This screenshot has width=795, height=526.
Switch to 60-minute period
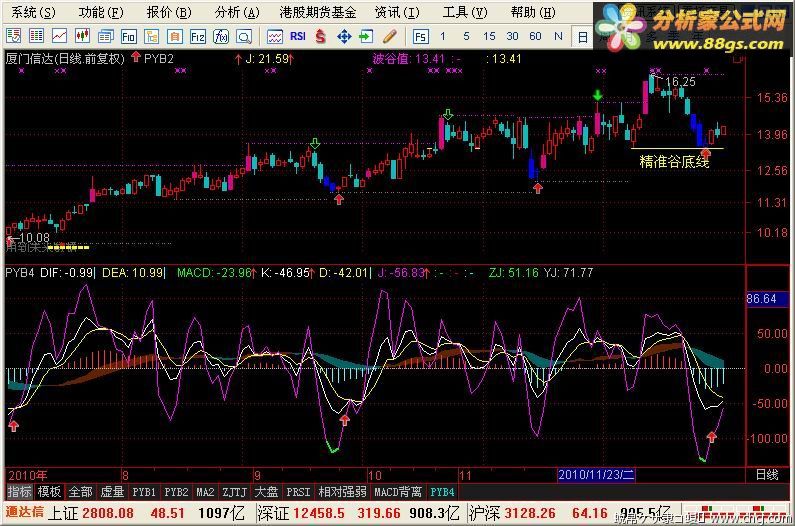(x=535, y=36)
